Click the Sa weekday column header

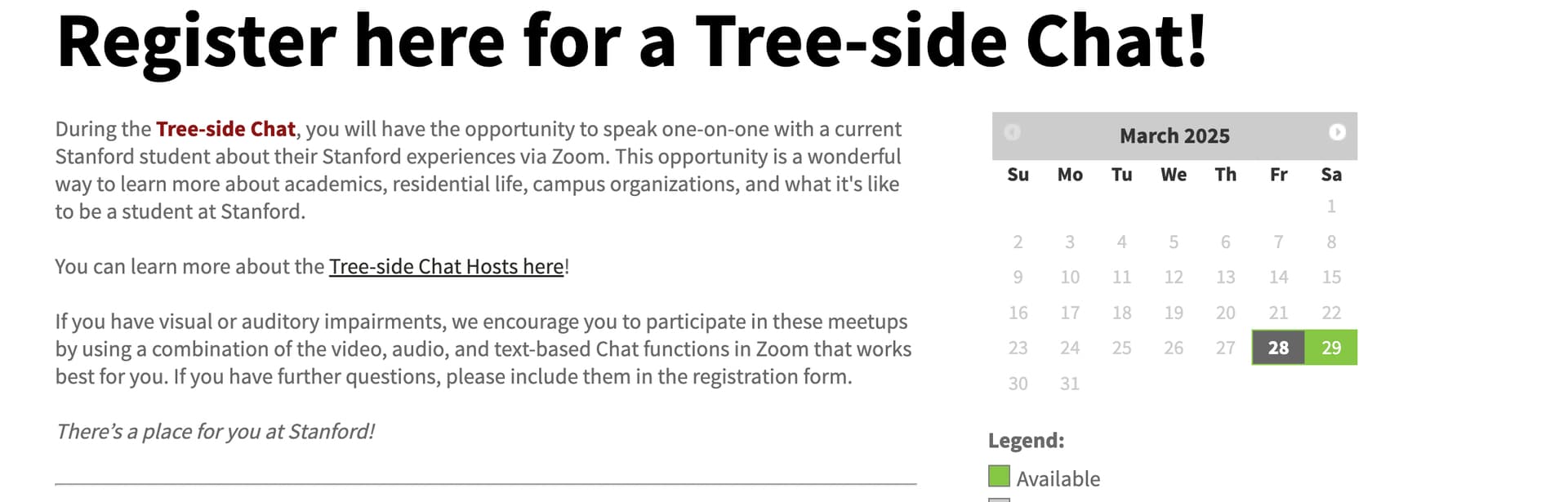(1331, 175)
